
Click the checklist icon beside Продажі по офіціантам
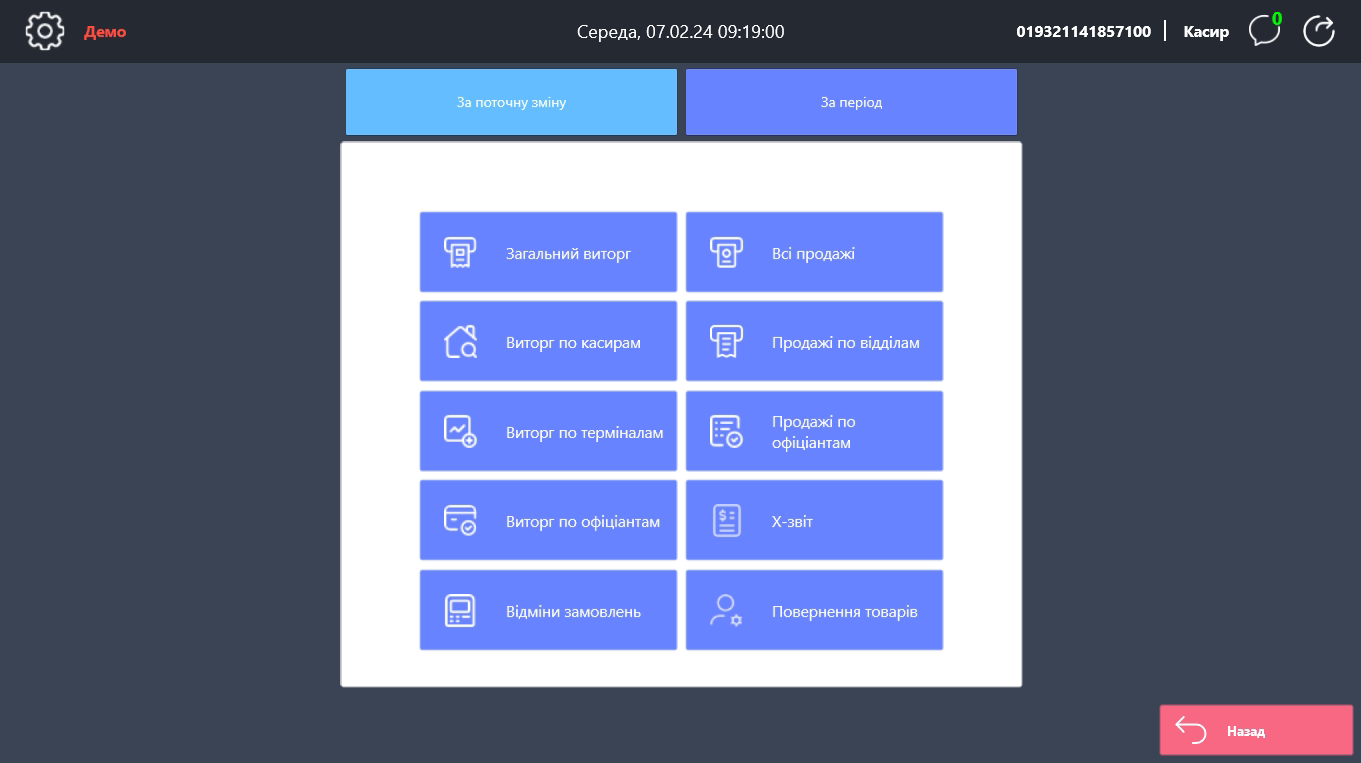726,431
